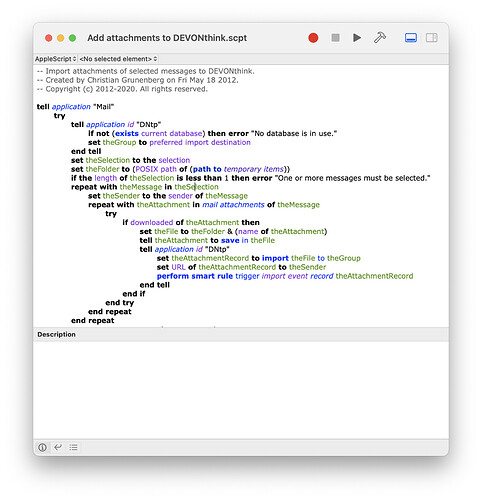Click 'One or more messages must be selected.' string

[352, 178]
